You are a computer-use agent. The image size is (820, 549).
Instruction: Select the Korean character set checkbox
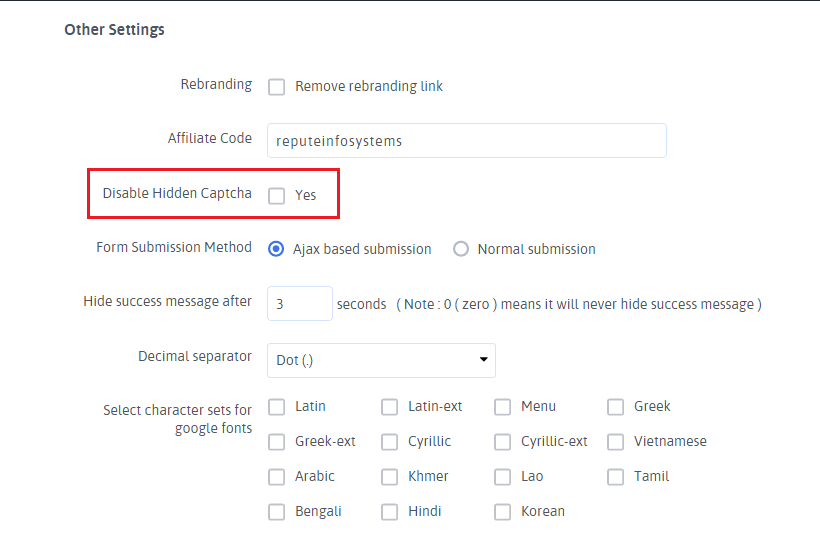pos(503,512)
